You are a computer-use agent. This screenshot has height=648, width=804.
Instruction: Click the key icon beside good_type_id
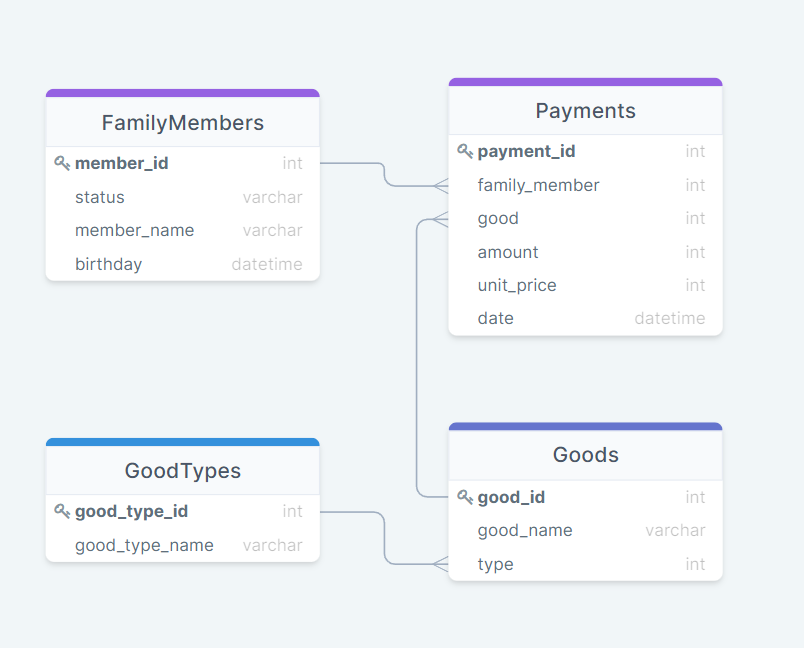point(62,511)
